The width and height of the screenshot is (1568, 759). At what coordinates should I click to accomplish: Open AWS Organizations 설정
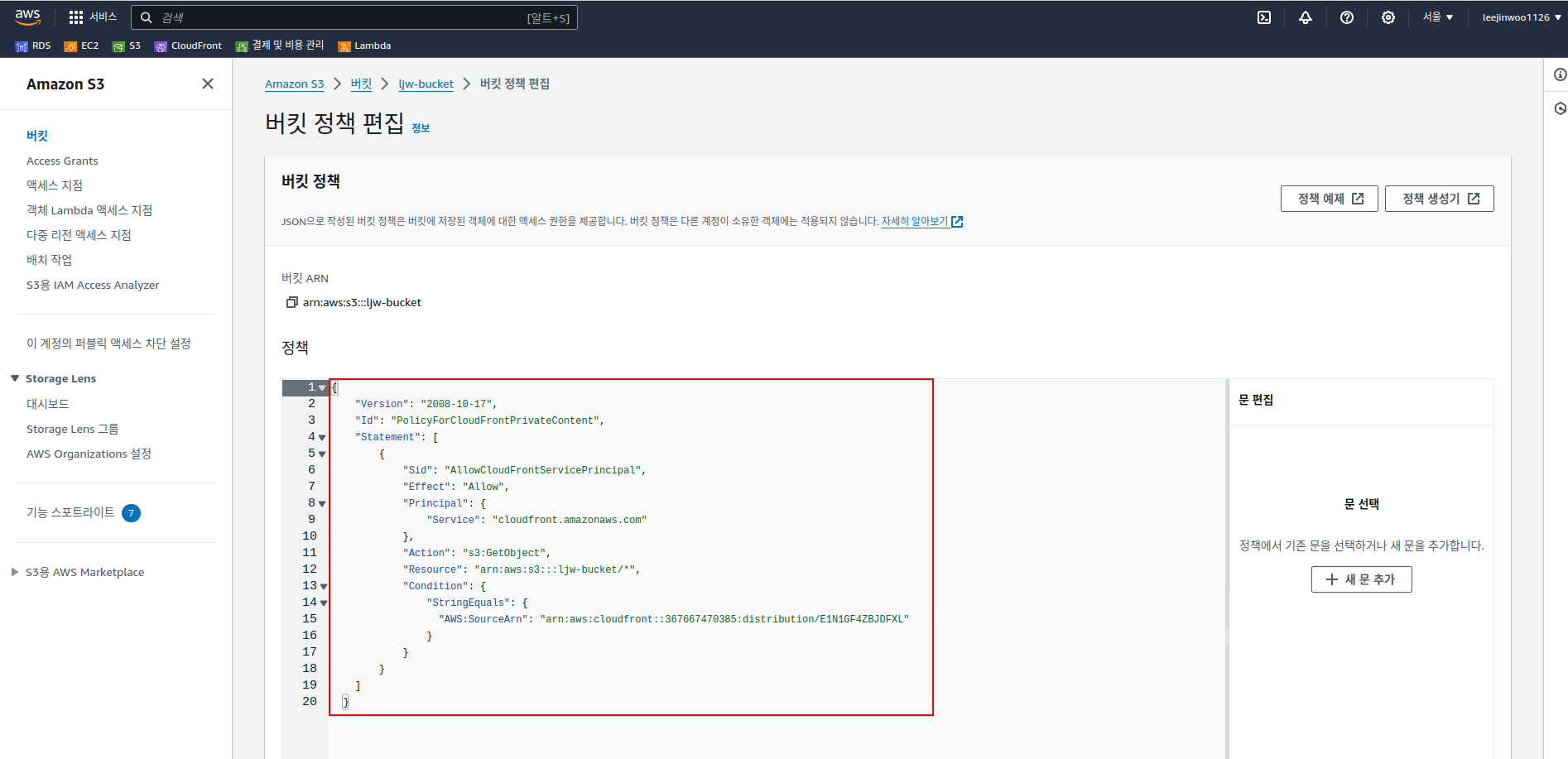[x=89, y=454]
